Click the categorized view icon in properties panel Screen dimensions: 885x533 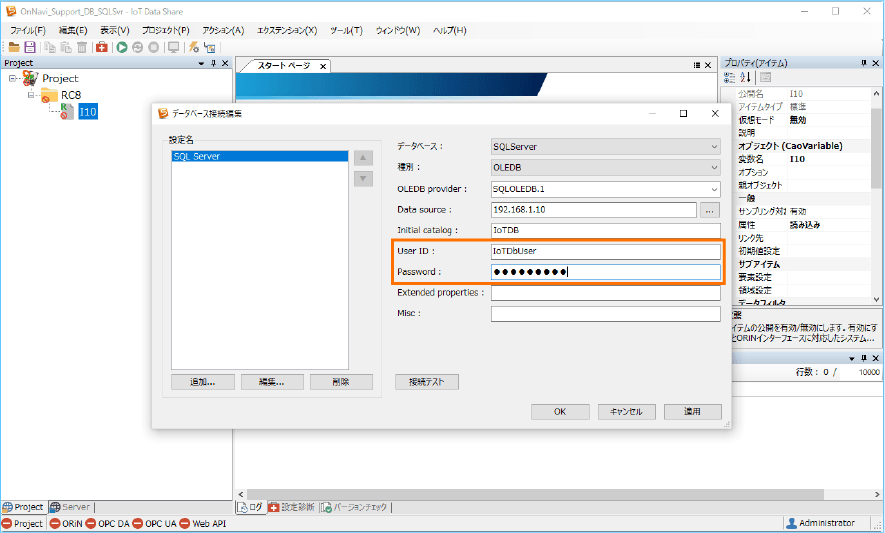tap(730, 77)
